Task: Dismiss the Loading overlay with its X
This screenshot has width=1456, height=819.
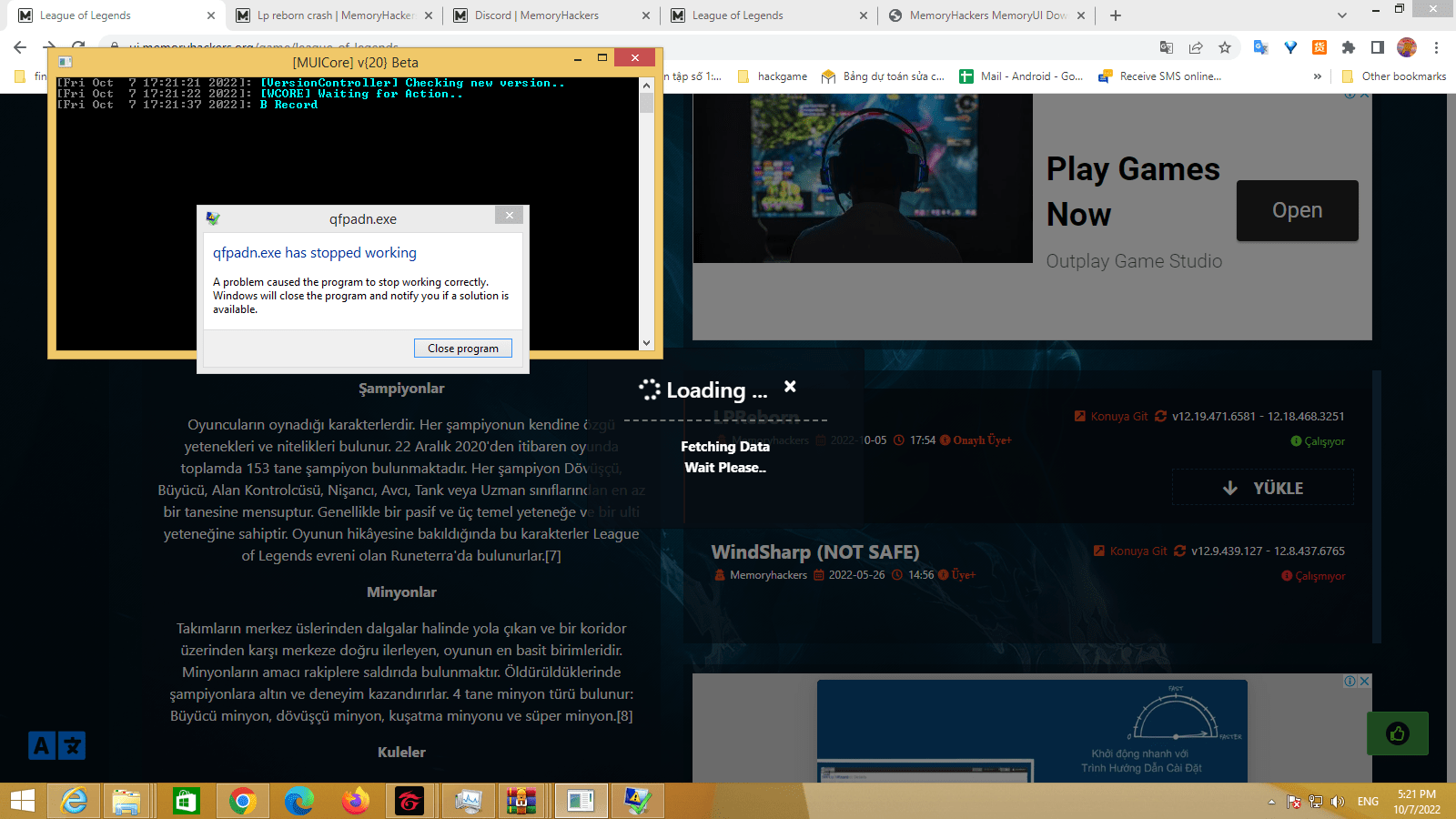Action: tap(790, 387)
